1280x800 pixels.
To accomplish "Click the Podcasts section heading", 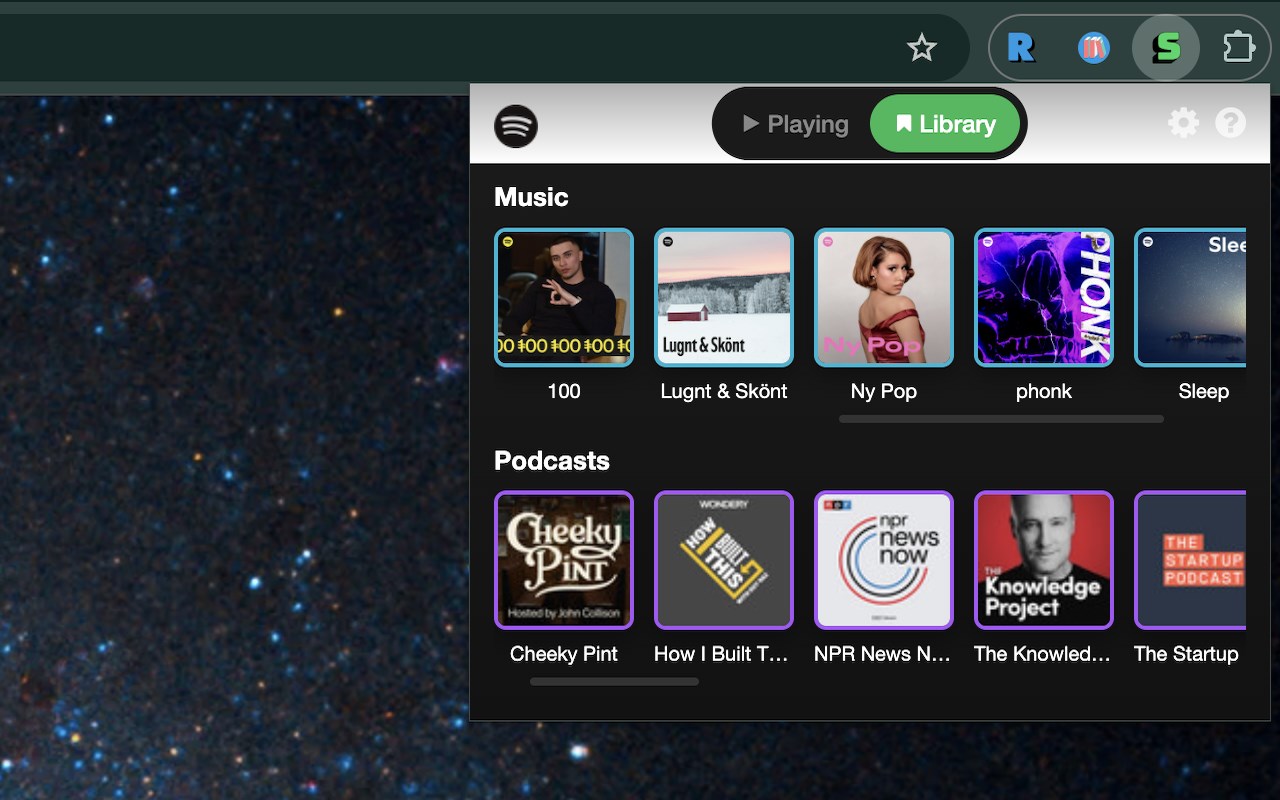I will click(552, 460).
